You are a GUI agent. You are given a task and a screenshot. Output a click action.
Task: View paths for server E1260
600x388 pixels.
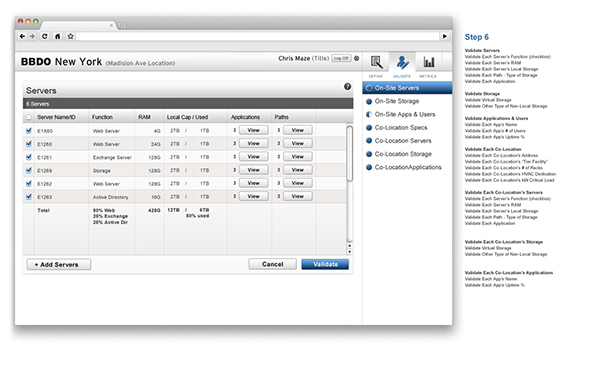click(298, 143)
